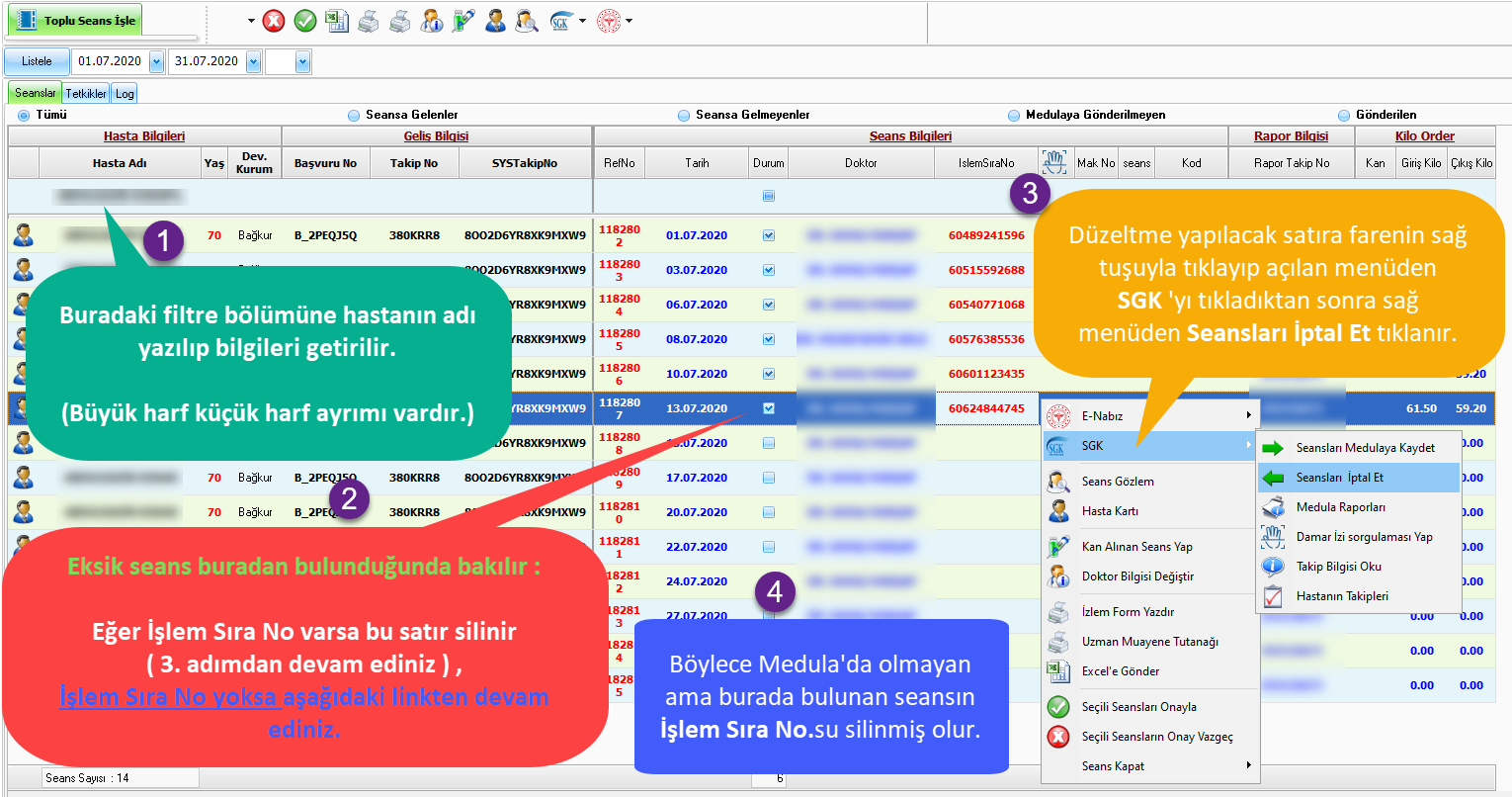Viewport: 1512px width, 797px height.
Task: Open dropdown arrow next to SGK toolbar icon
Action: (582, 21)
